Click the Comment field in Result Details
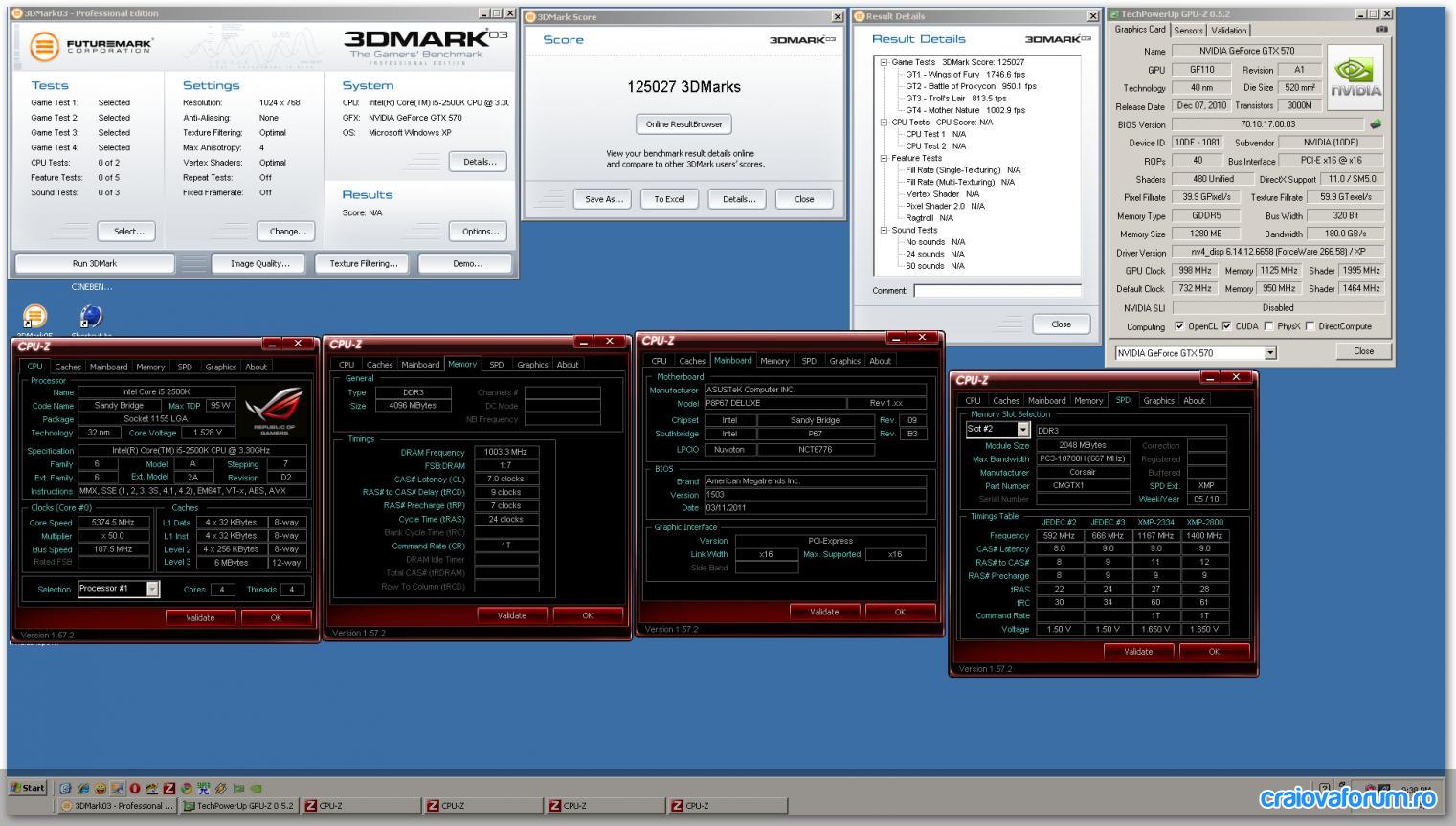 [997, 291]
